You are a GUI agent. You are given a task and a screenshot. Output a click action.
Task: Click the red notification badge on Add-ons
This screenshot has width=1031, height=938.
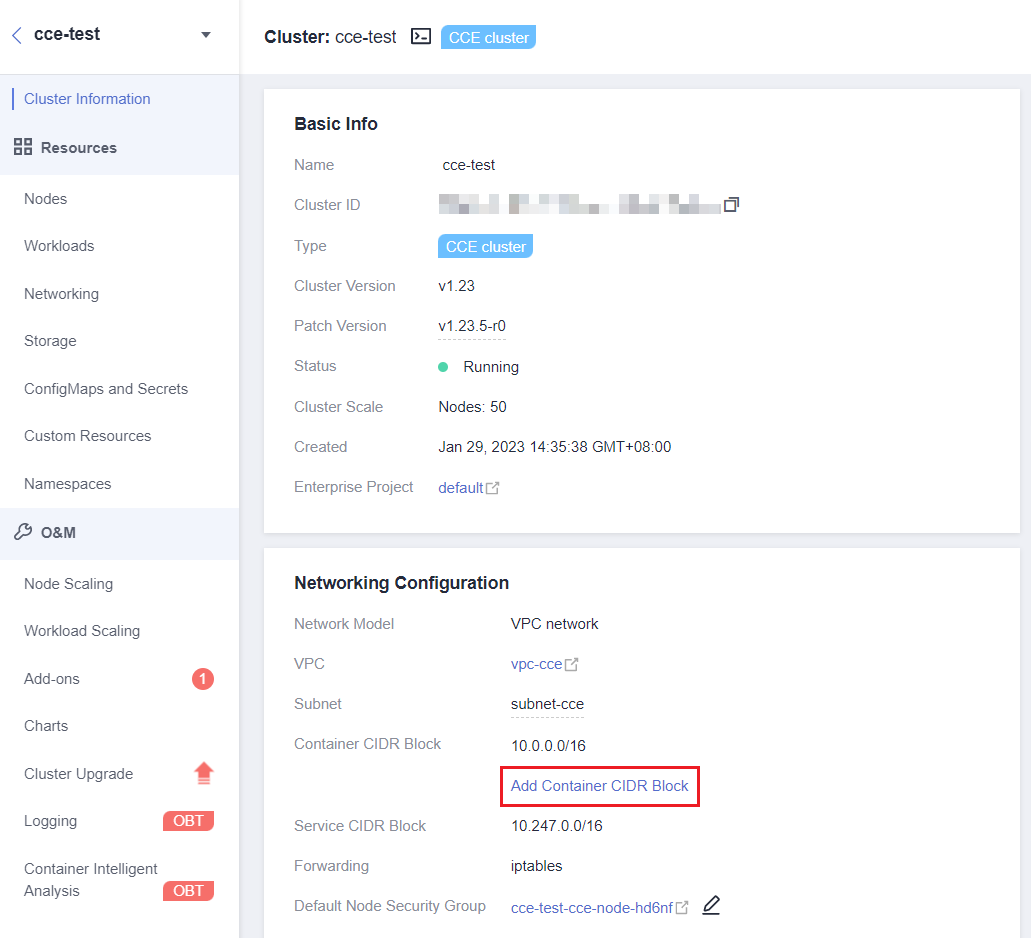203,678
